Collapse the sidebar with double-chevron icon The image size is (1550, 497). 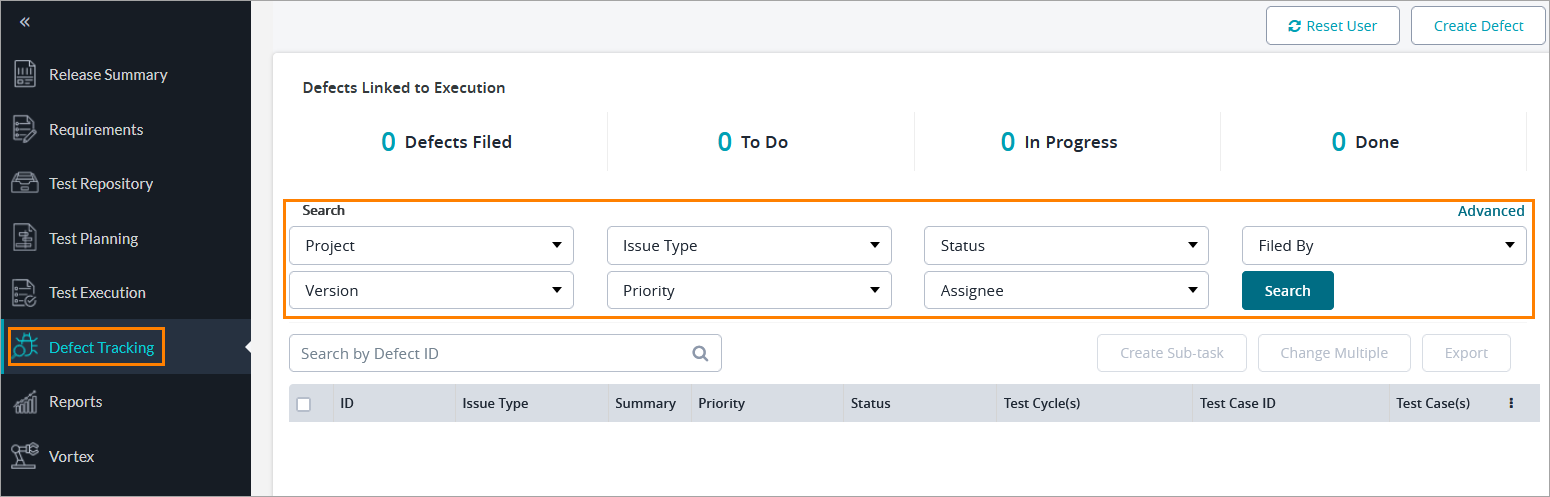click(x=25, y=22)
